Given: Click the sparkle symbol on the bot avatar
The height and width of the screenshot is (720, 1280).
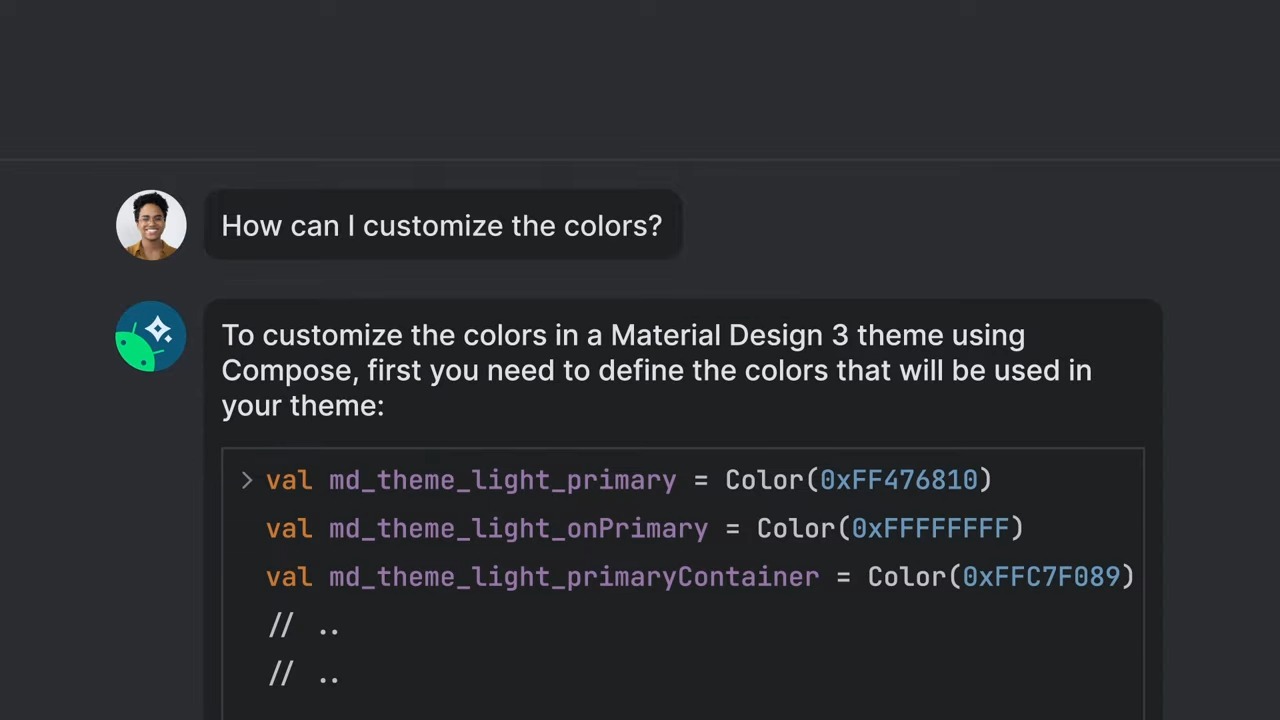Looking at the screenshot, I should click(x=160, y=328).
